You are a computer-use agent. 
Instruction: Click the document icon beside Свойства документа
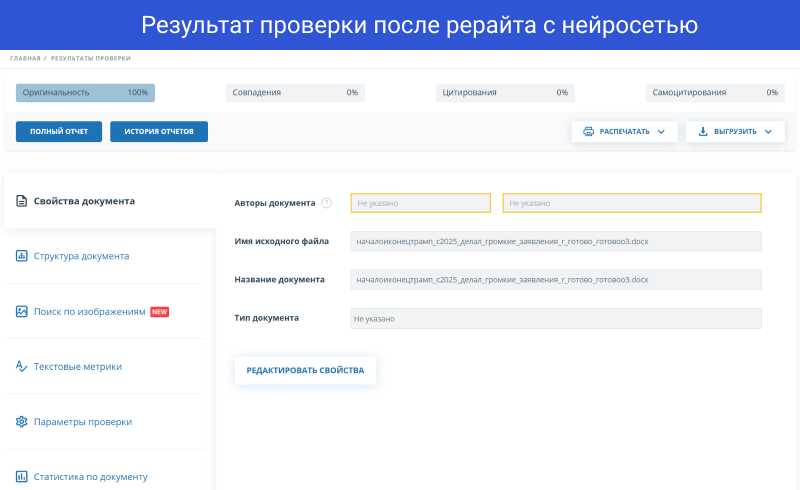click(x=21, y=201)
